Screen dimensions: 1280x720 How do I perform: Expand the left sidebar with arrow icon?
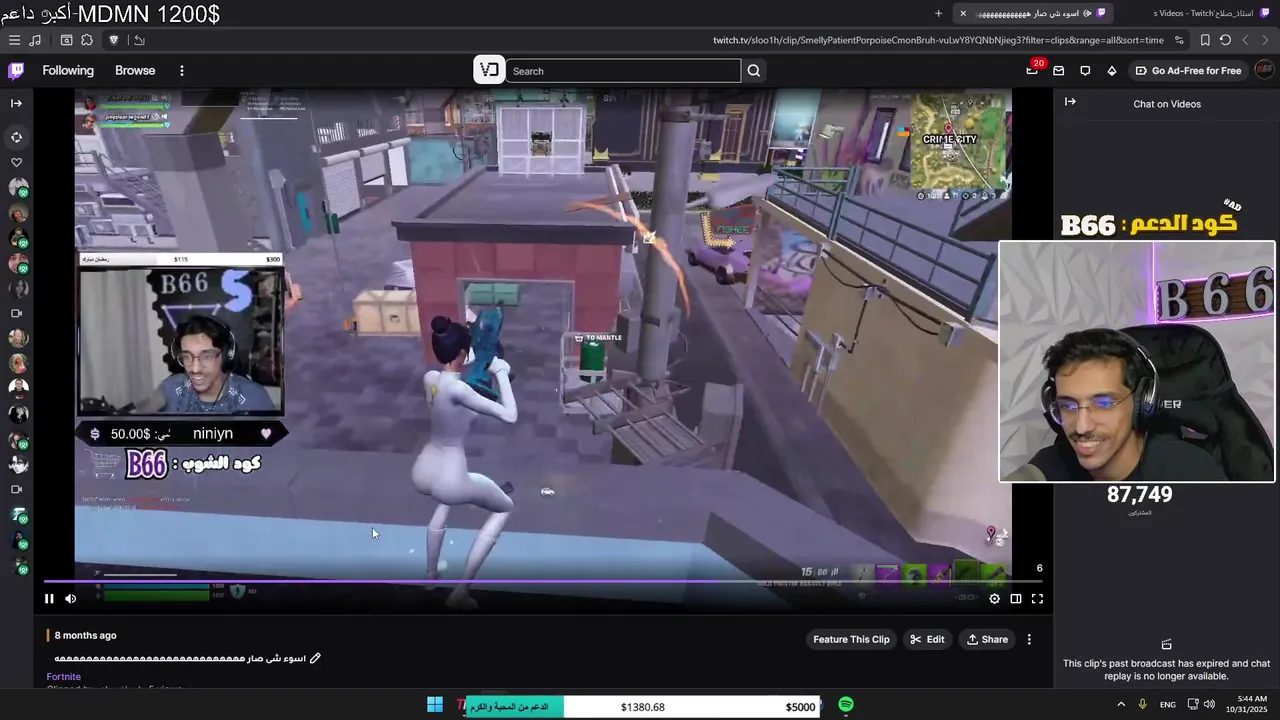[x=16, y=103]
